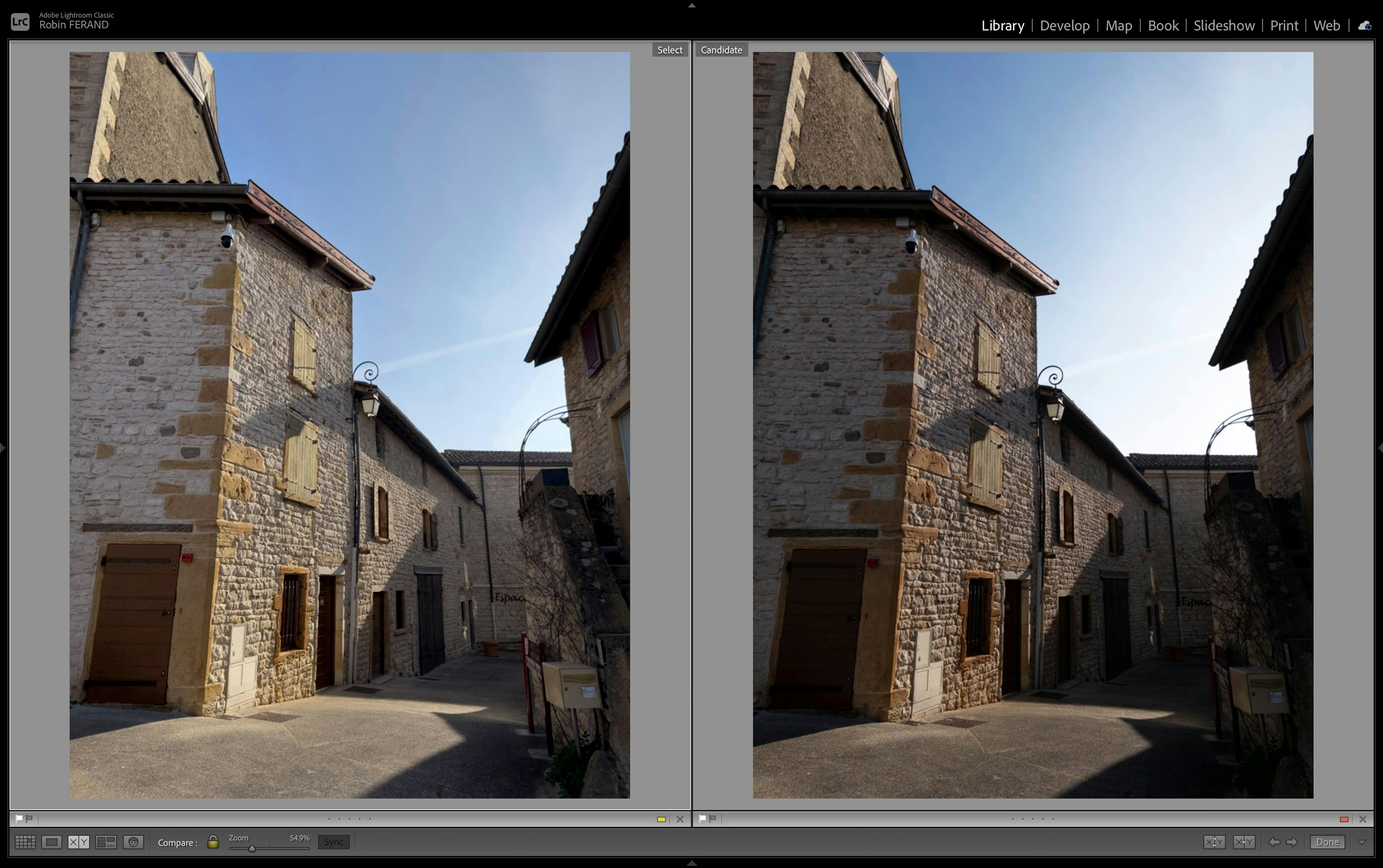Switch to the Slideshow module
This screenshot has width=1383, height=868.
[1224, 25]
